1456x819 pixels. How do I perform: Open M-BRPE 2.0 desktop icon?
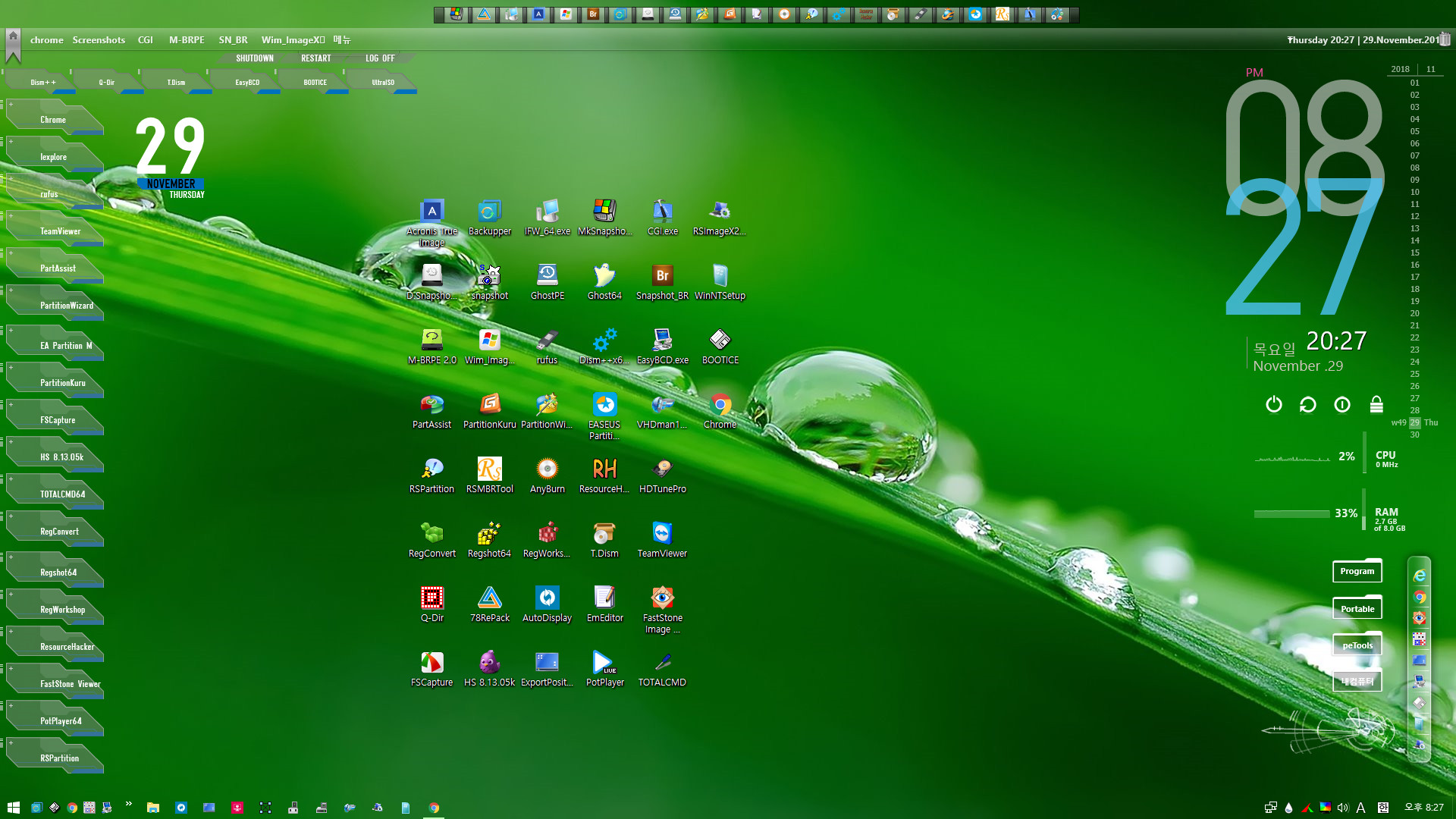pyautogui.click(x=431, y=347)
